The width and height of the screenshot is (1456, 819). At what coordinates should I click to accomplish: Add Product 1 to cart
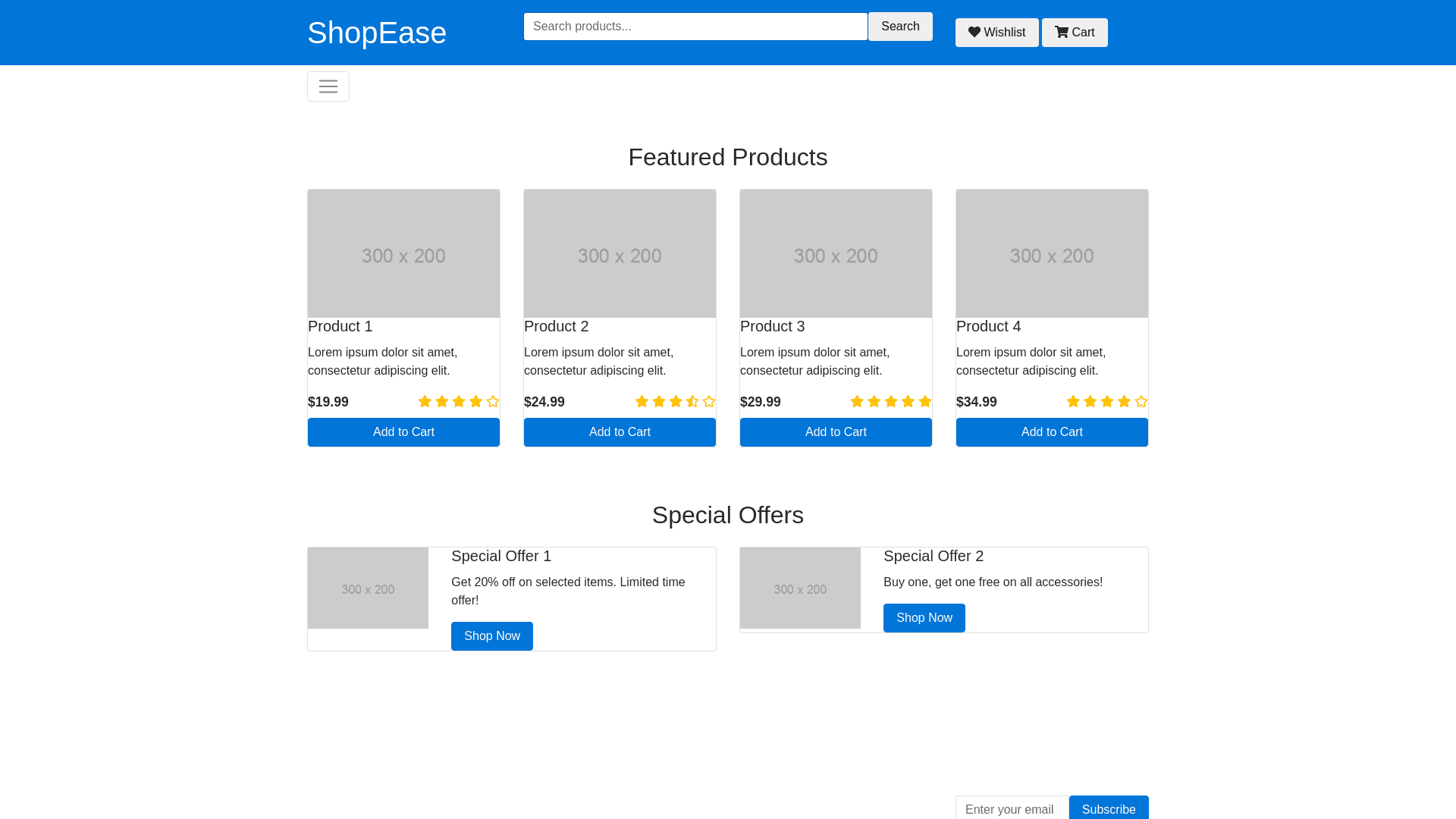403,432
